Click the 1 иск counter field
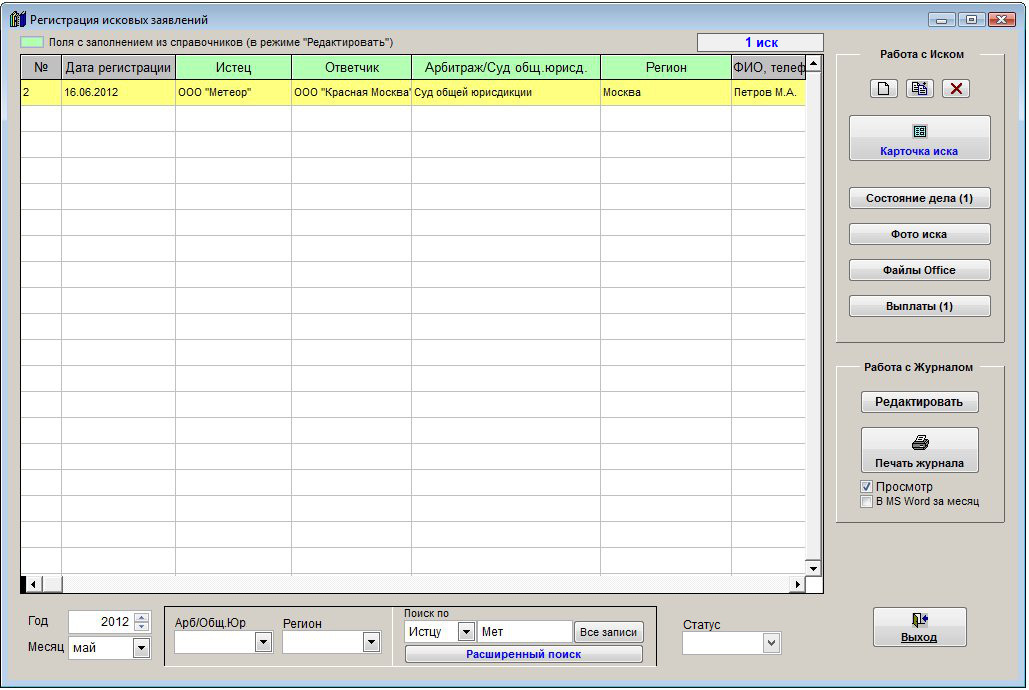Screen dimensions: 1029x690 pyautogui.click(x=760, y=43)
